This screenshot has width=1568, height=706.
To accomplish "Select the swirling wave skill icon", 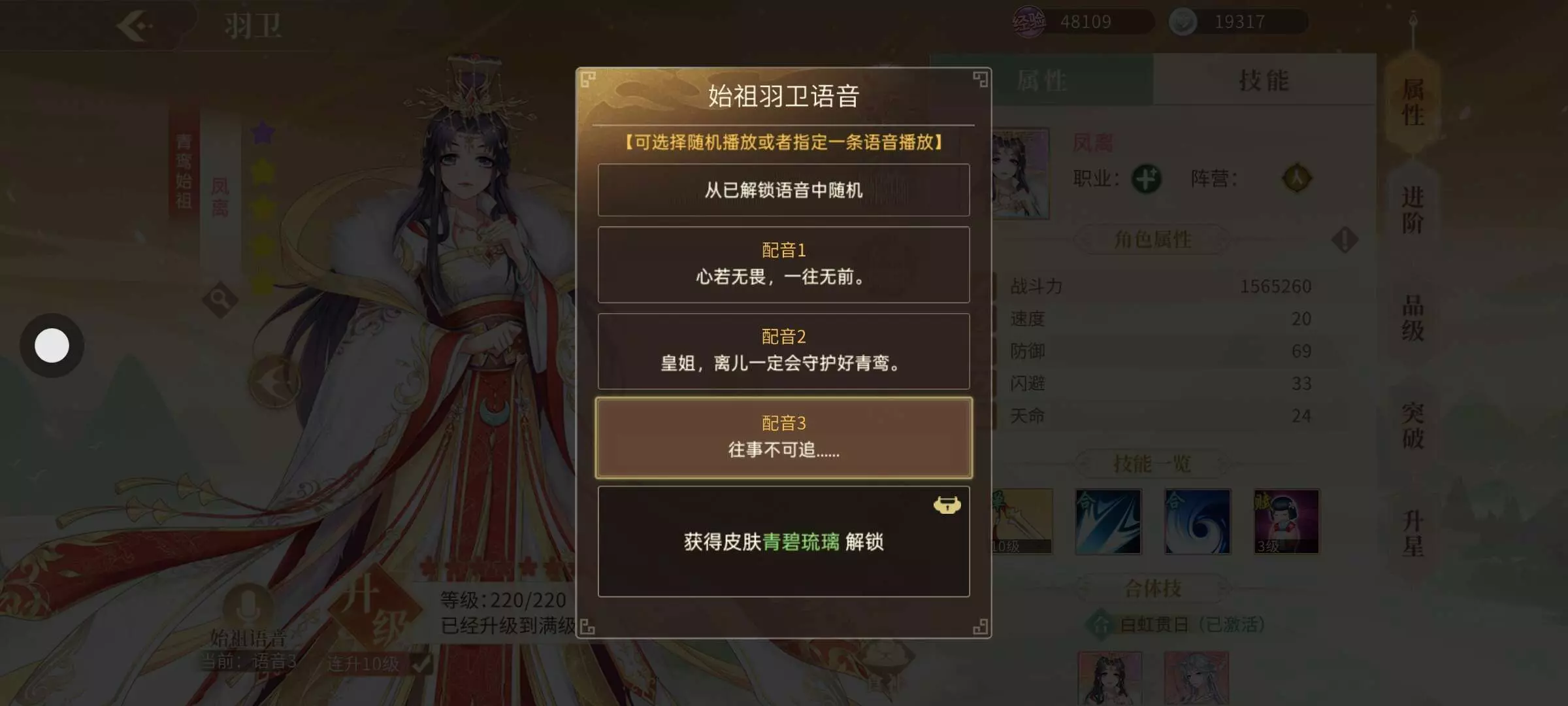I will pyautogui.click(x=1198, y=522).
